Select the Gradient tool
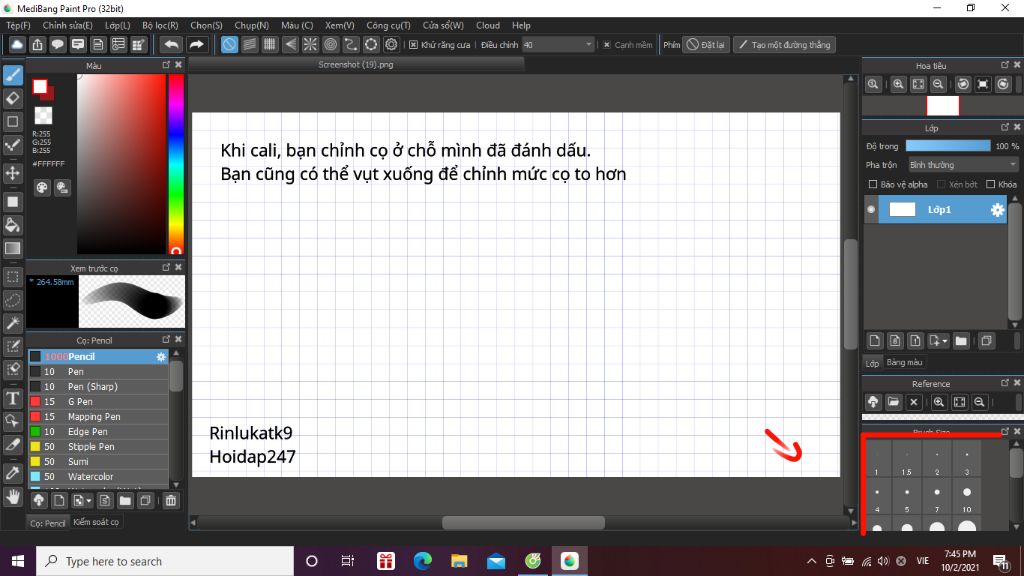Viewport: 1024px width, 576px height. [x=13, y=248]
